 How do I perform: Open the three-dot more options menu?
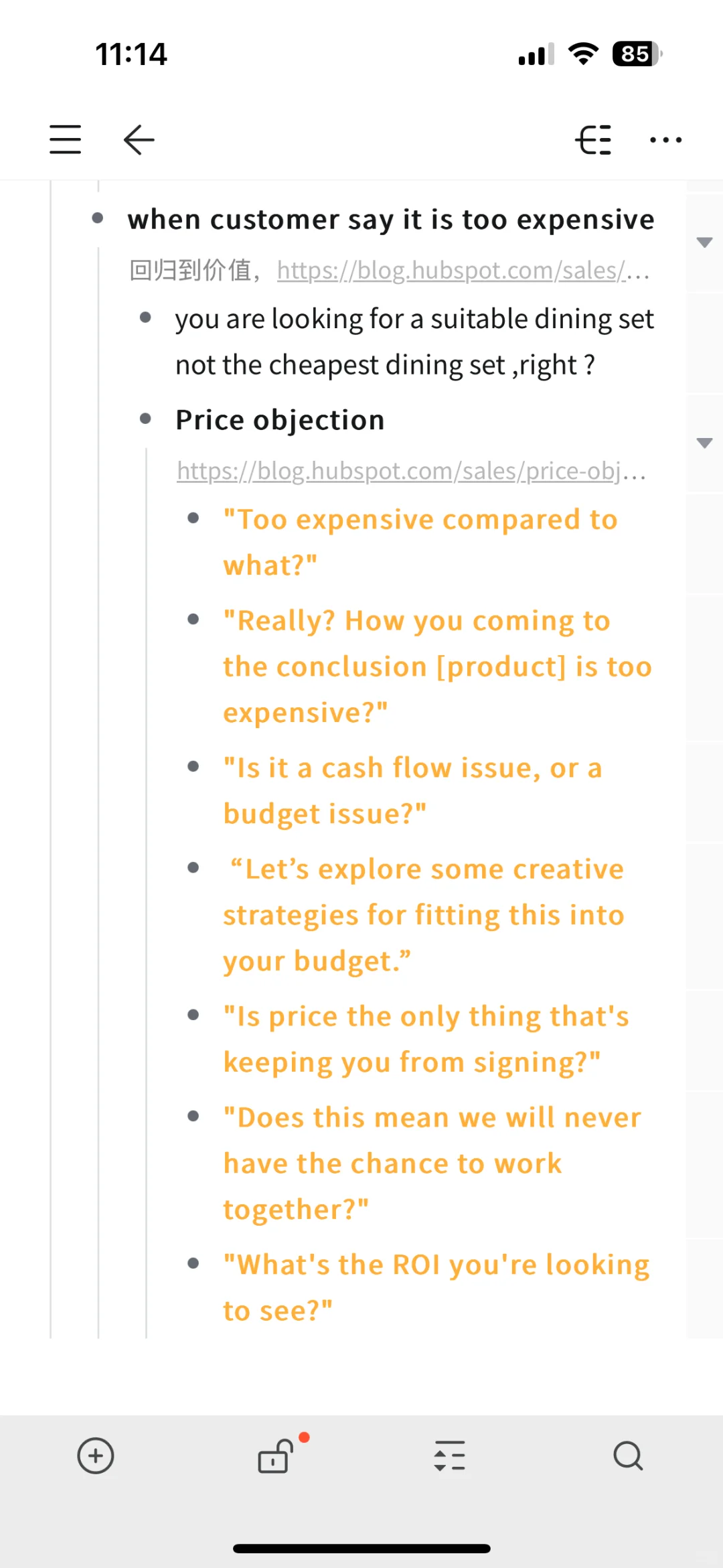pyautogui.click(x=666, y=139)
